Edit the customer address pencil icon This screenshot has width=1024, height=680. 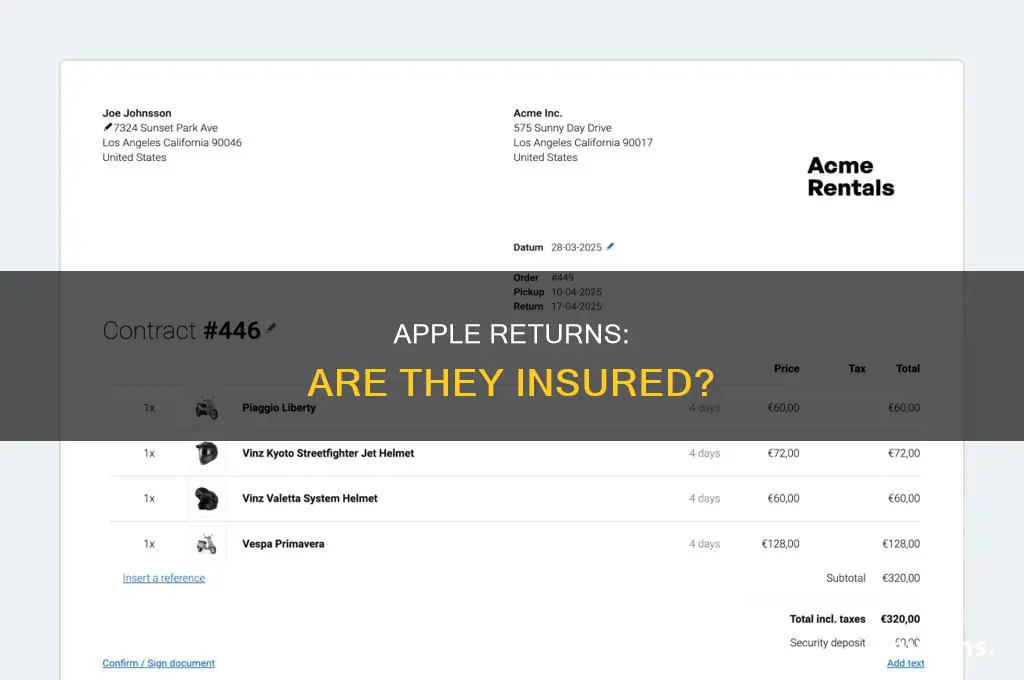click(x=108, y=127)
